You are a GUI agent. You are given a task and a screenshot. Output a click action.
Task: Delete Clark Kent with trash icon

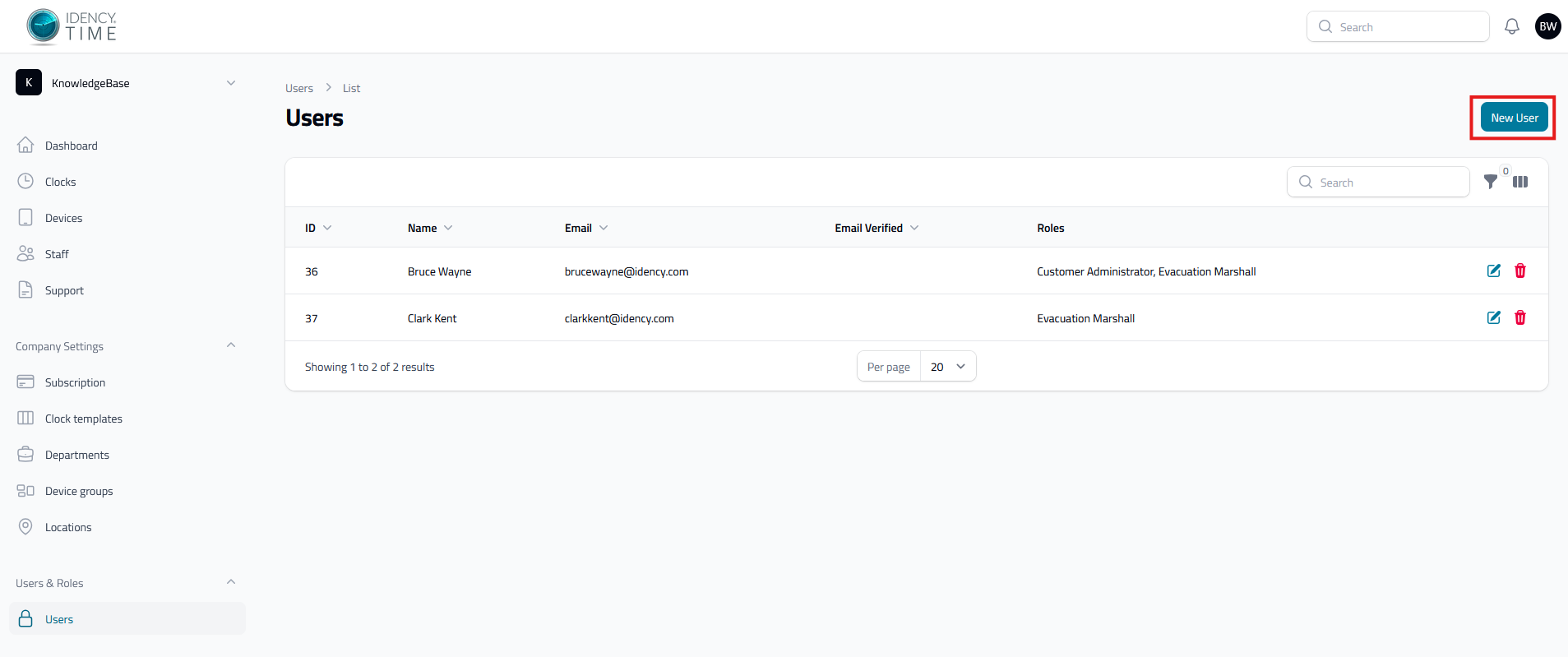click(1520, 317)
